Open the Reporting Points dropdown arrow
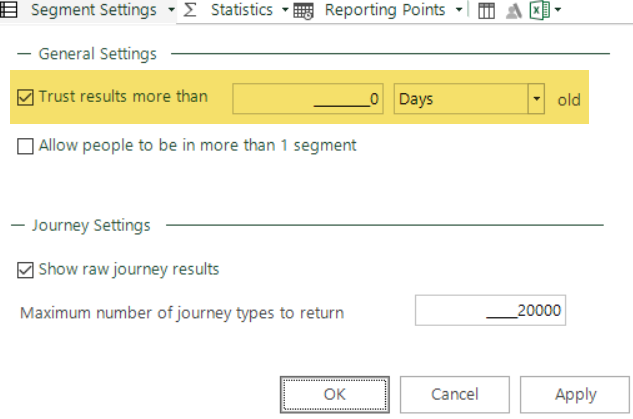The image size is (633, 419). point(459,10)
